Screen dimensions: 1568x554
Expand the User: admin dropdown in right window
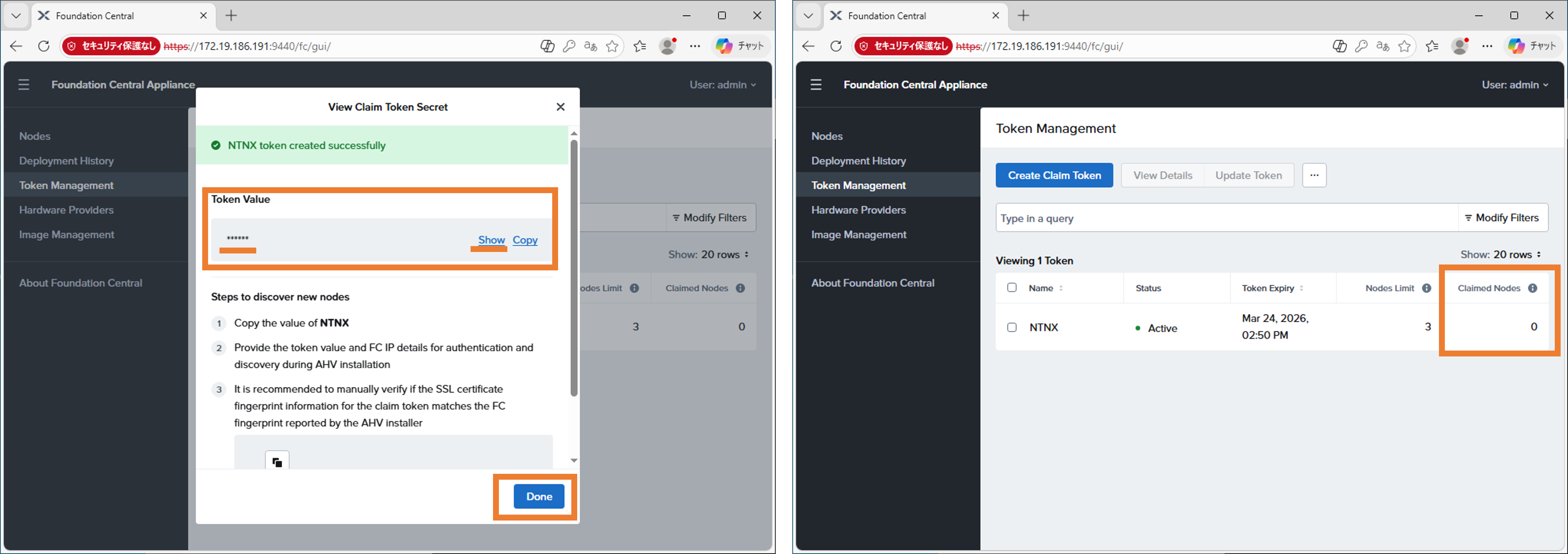1514,85
